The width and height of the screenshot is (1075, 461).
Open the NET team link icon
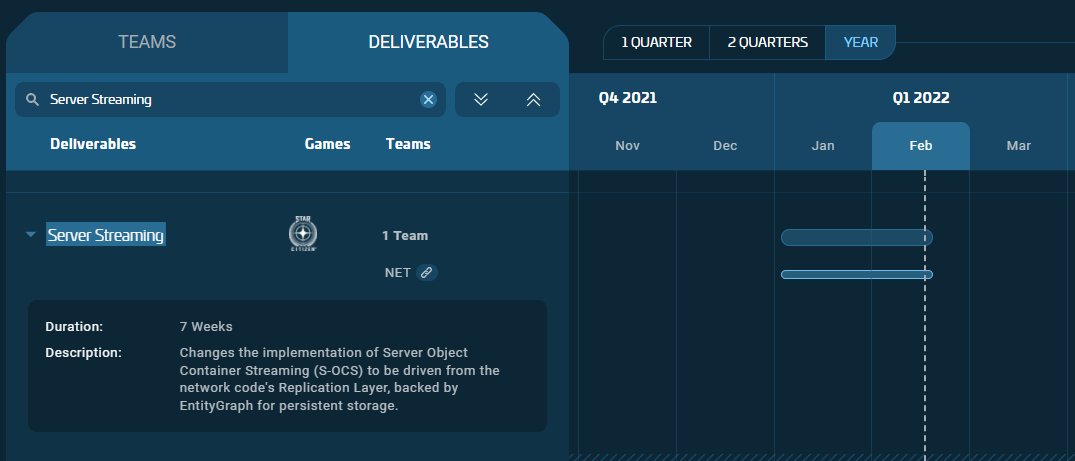coord(426,272)
